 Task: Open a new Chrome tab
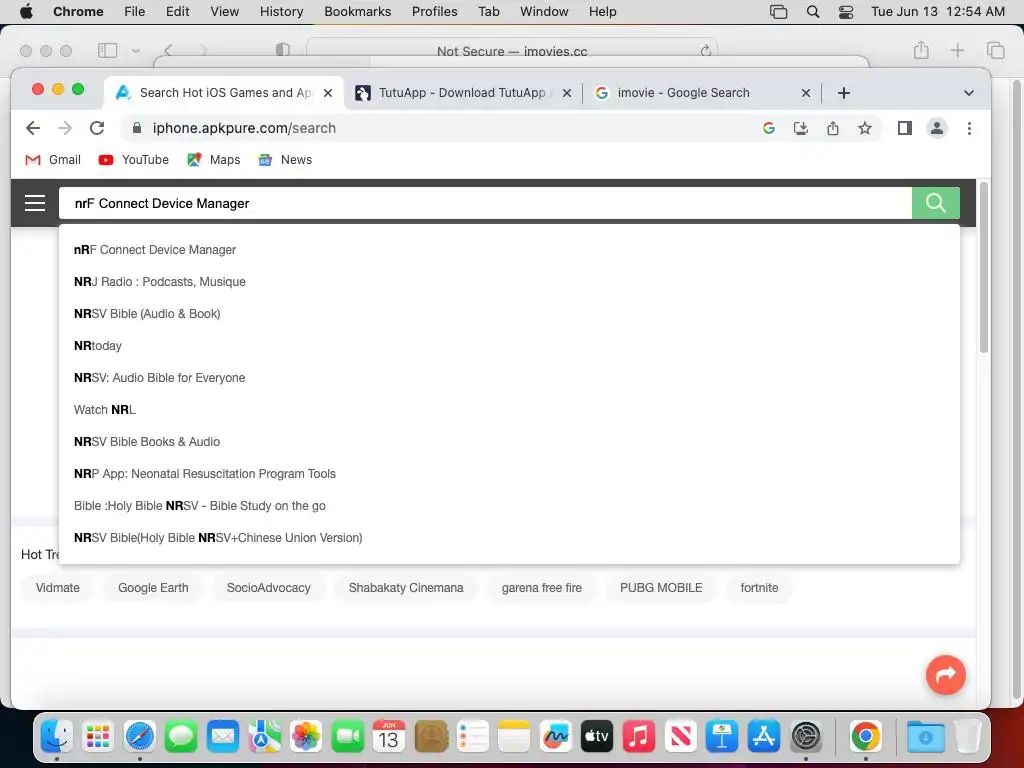[844, 93]
